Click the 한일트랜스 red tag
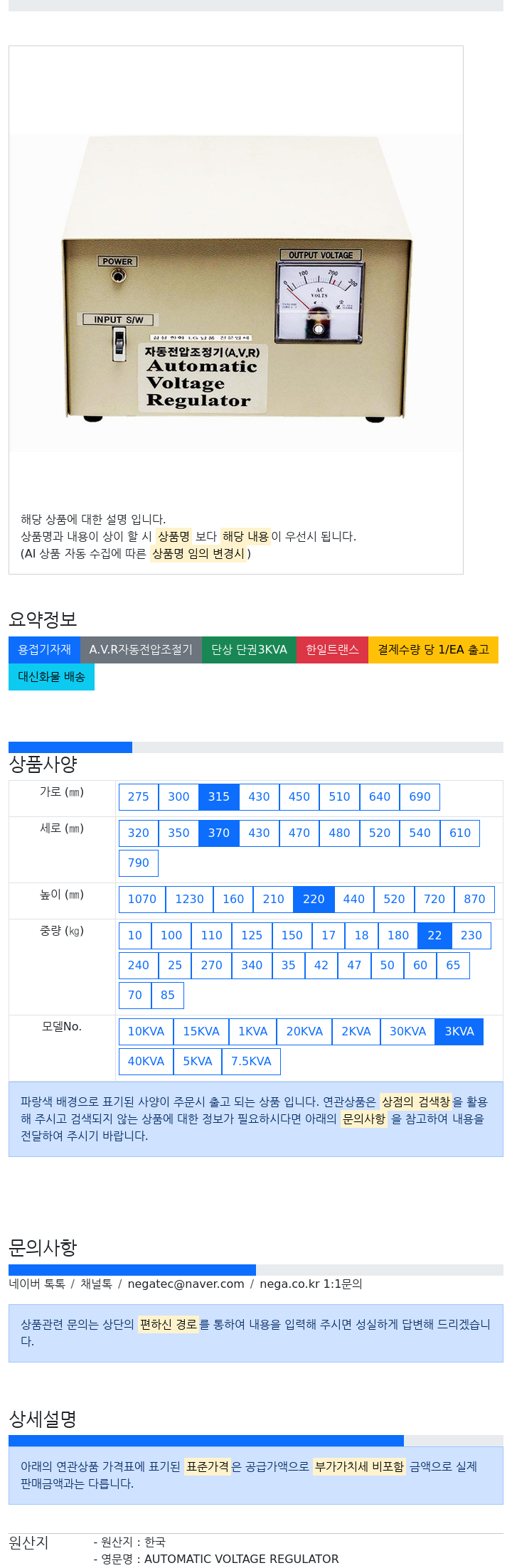This screenshot has height=1568, width=512. coord(332,650)
